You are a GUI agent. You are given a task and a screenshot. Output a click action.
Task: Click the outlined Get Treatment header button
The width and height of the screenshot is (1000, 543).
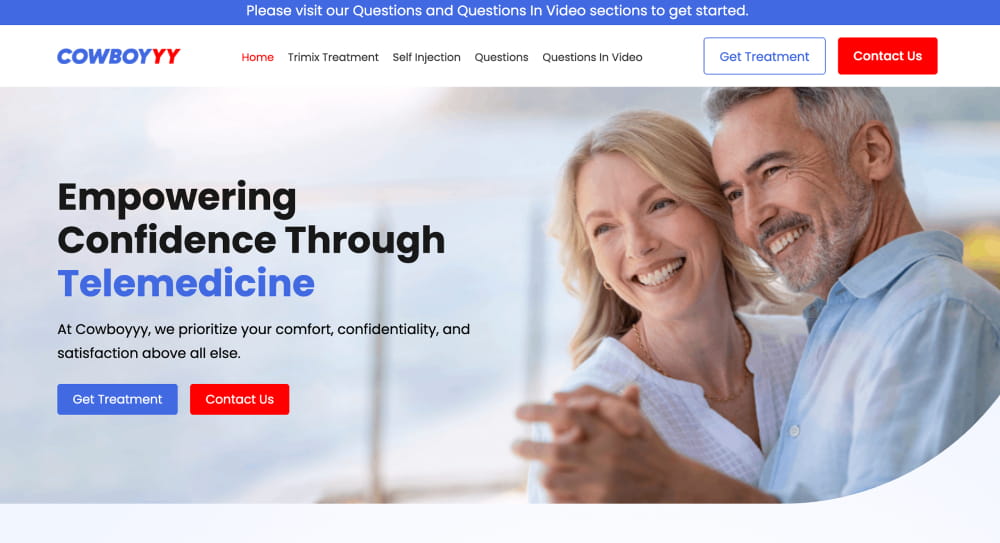[765, 56]
